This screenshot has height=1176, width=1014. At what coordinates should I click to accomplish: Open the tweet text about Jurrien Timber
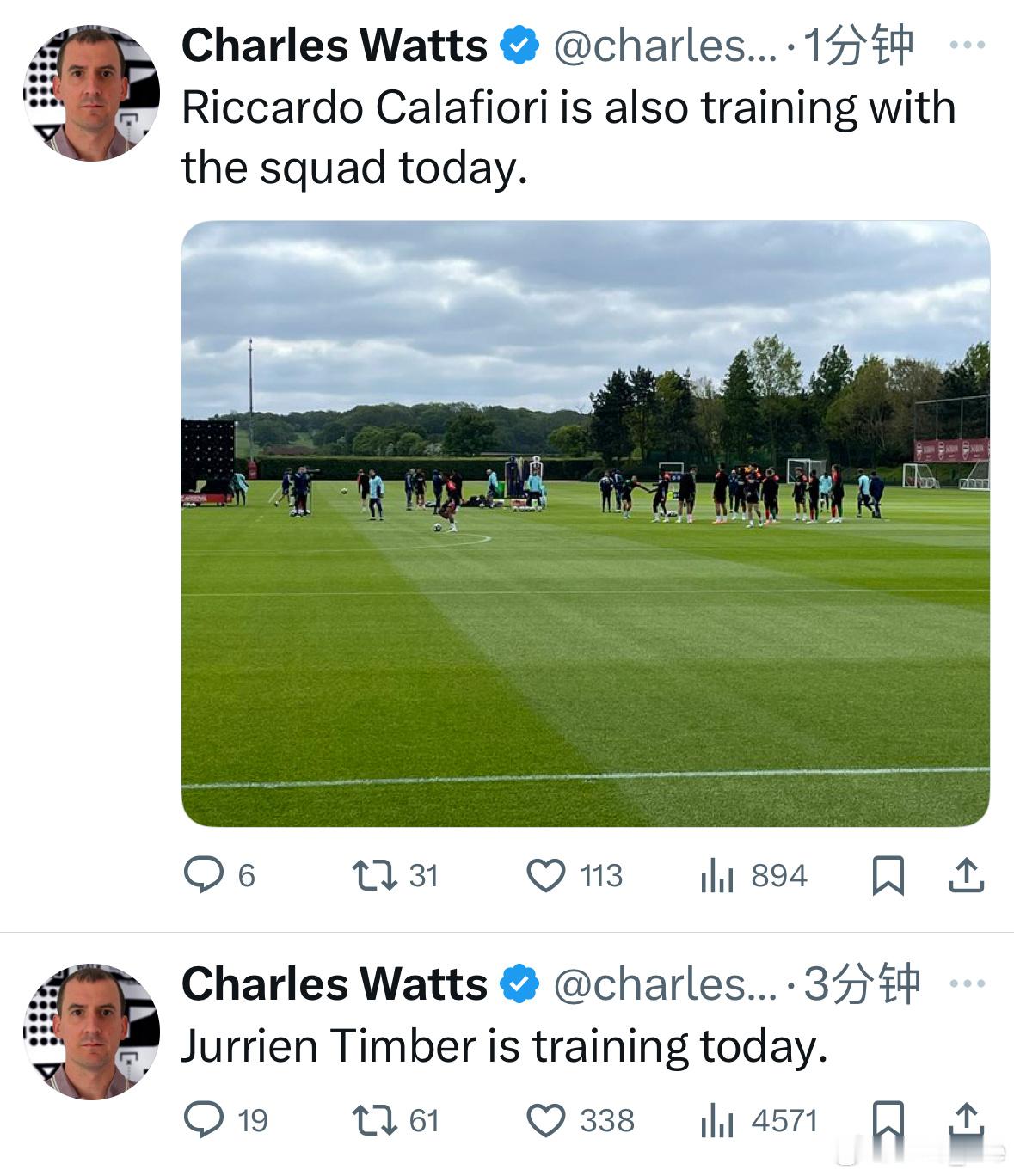tap(504, 1046)
